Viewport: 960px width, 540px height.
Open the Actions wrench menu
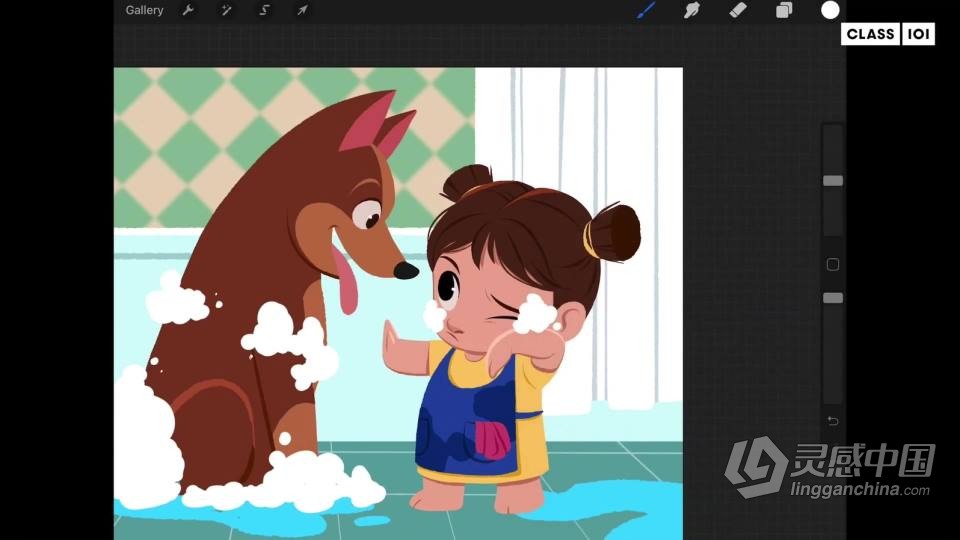click(188, 10)
